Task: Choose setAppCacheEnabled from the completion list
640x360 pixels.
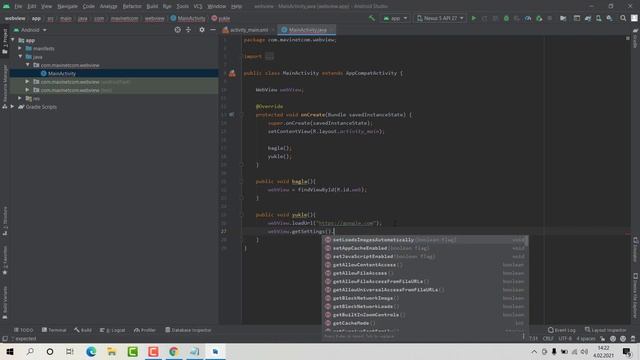Action: pyautogui.click(x=425, y=248)
